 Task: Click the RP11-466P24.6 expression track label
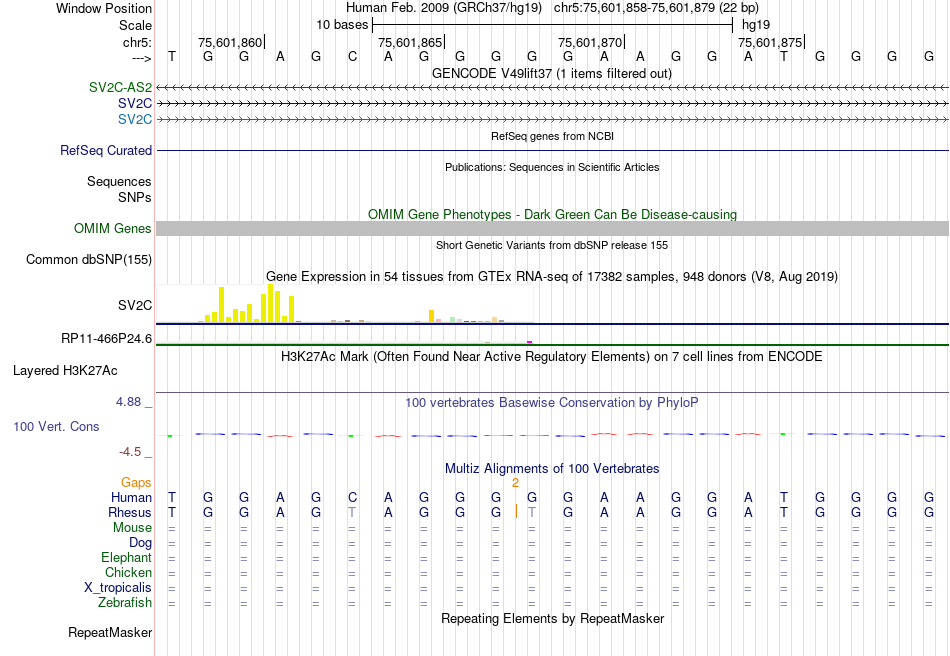click(x=106, y=338)
